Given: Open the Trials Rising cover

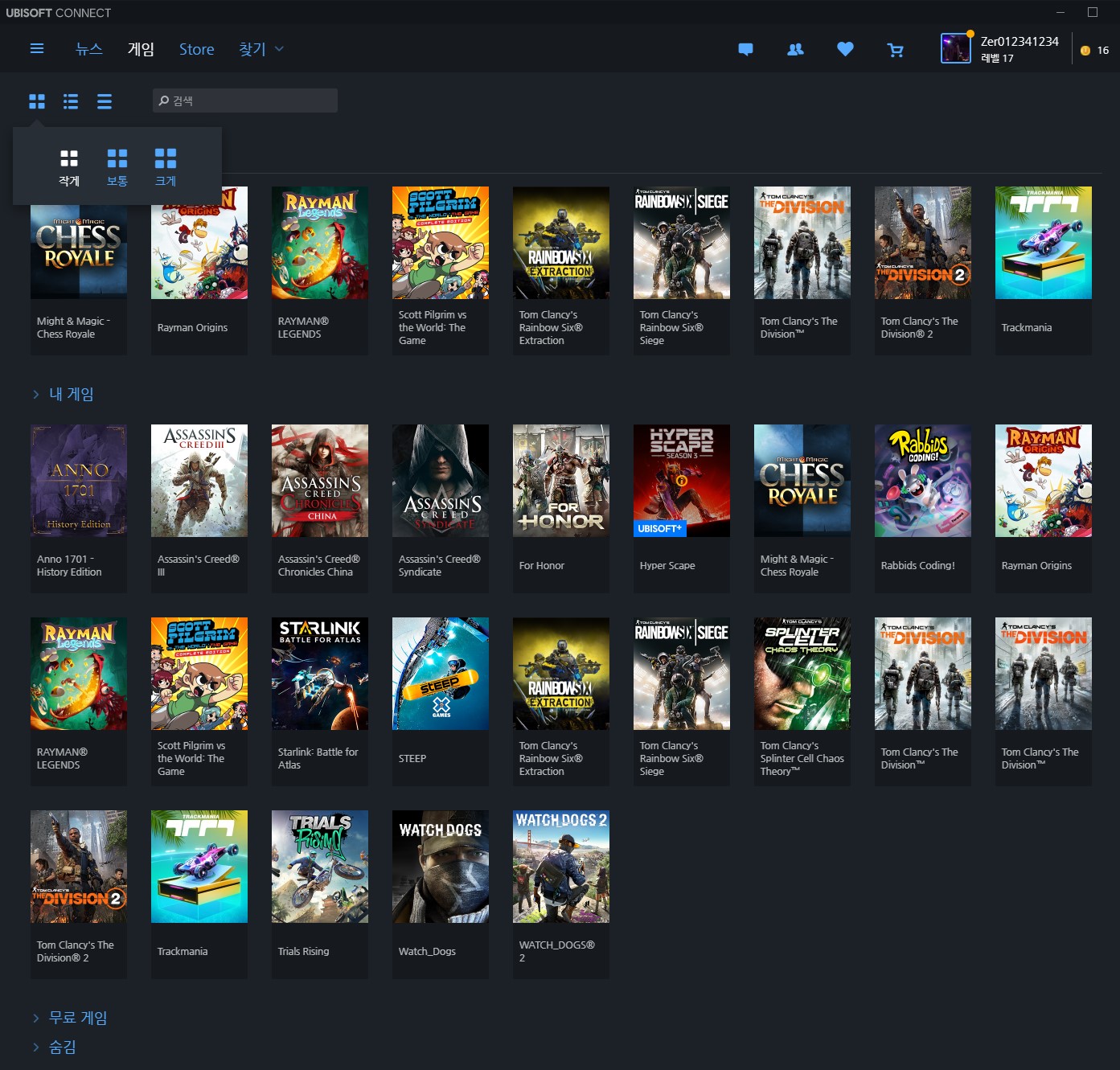Looking at the screenshot, I should pos(320,867).
